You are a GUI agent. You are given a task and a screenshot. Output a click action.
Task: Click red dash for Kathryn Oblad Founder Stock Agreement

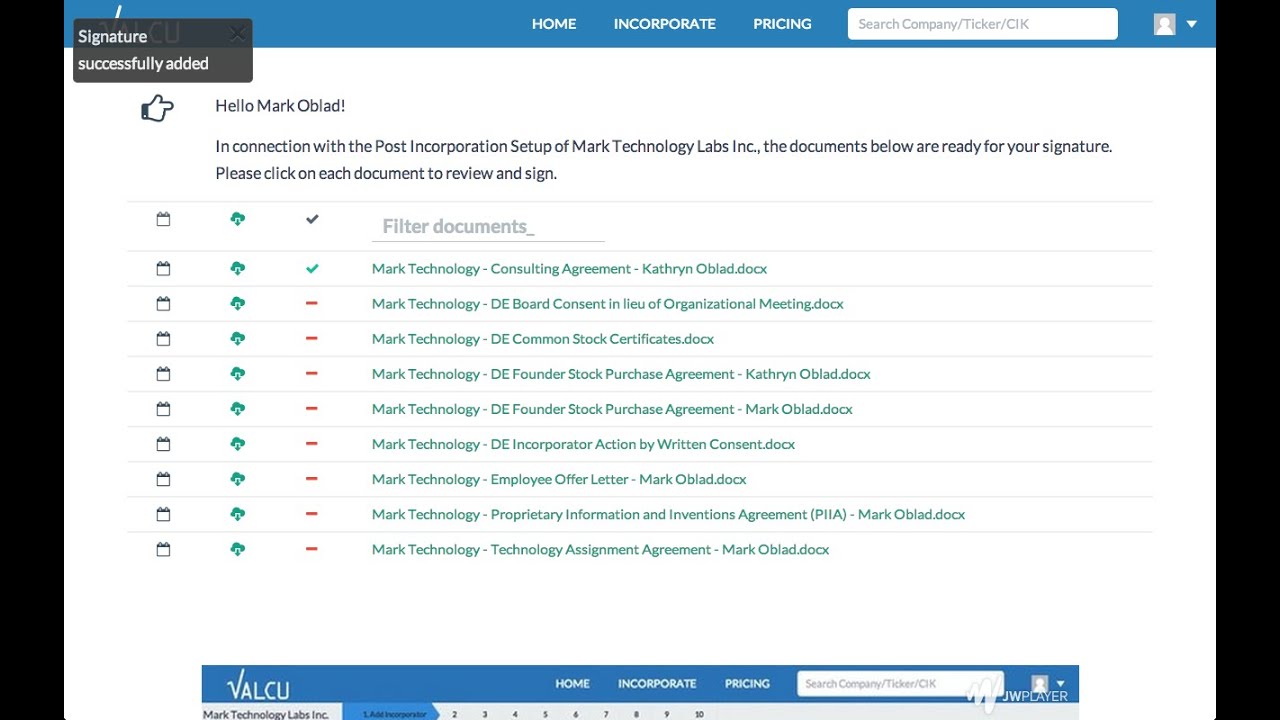coord(312,373)
